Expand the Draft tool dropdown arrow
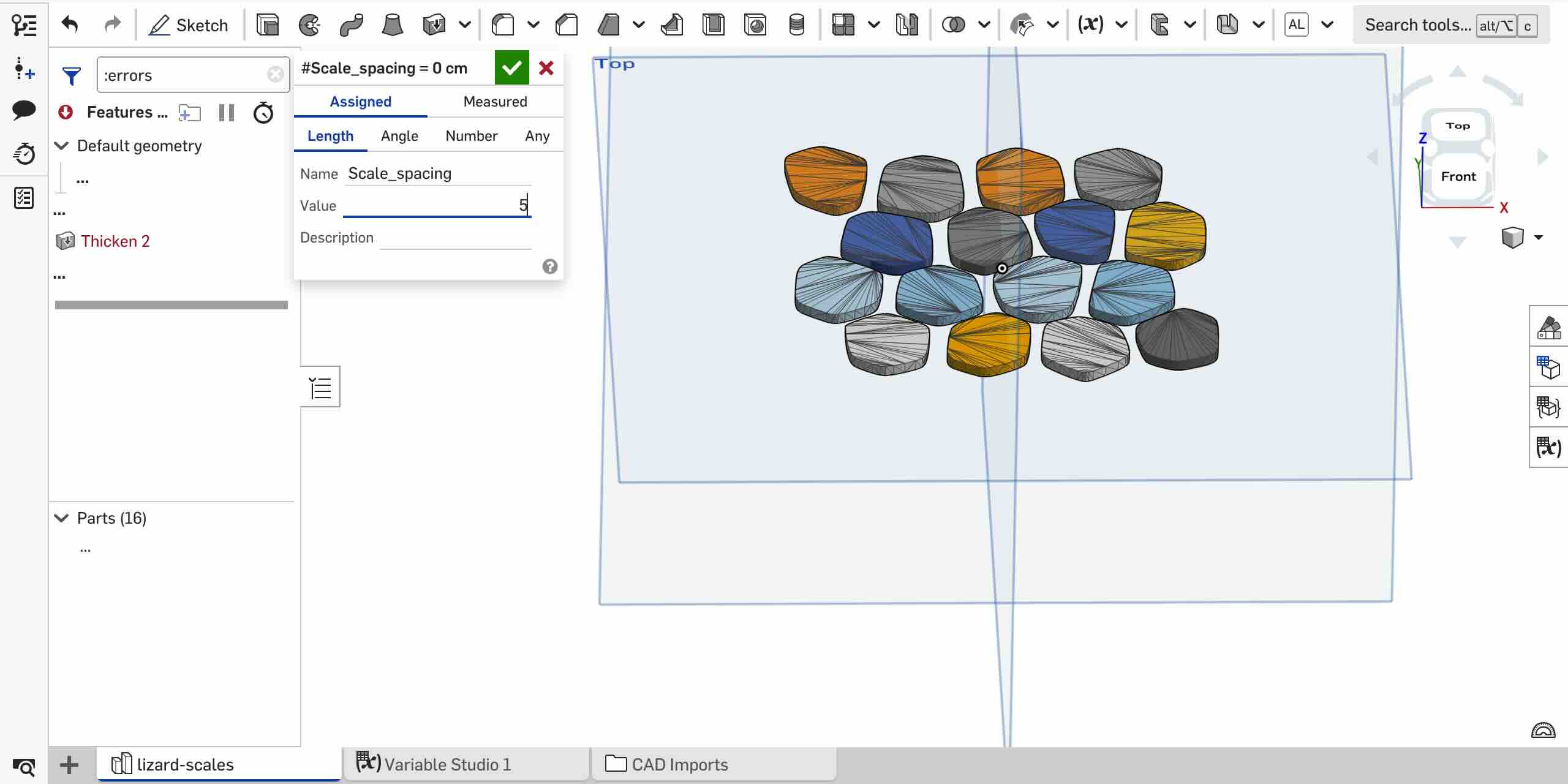1568x784 pixels. click(x=639, y=25)
